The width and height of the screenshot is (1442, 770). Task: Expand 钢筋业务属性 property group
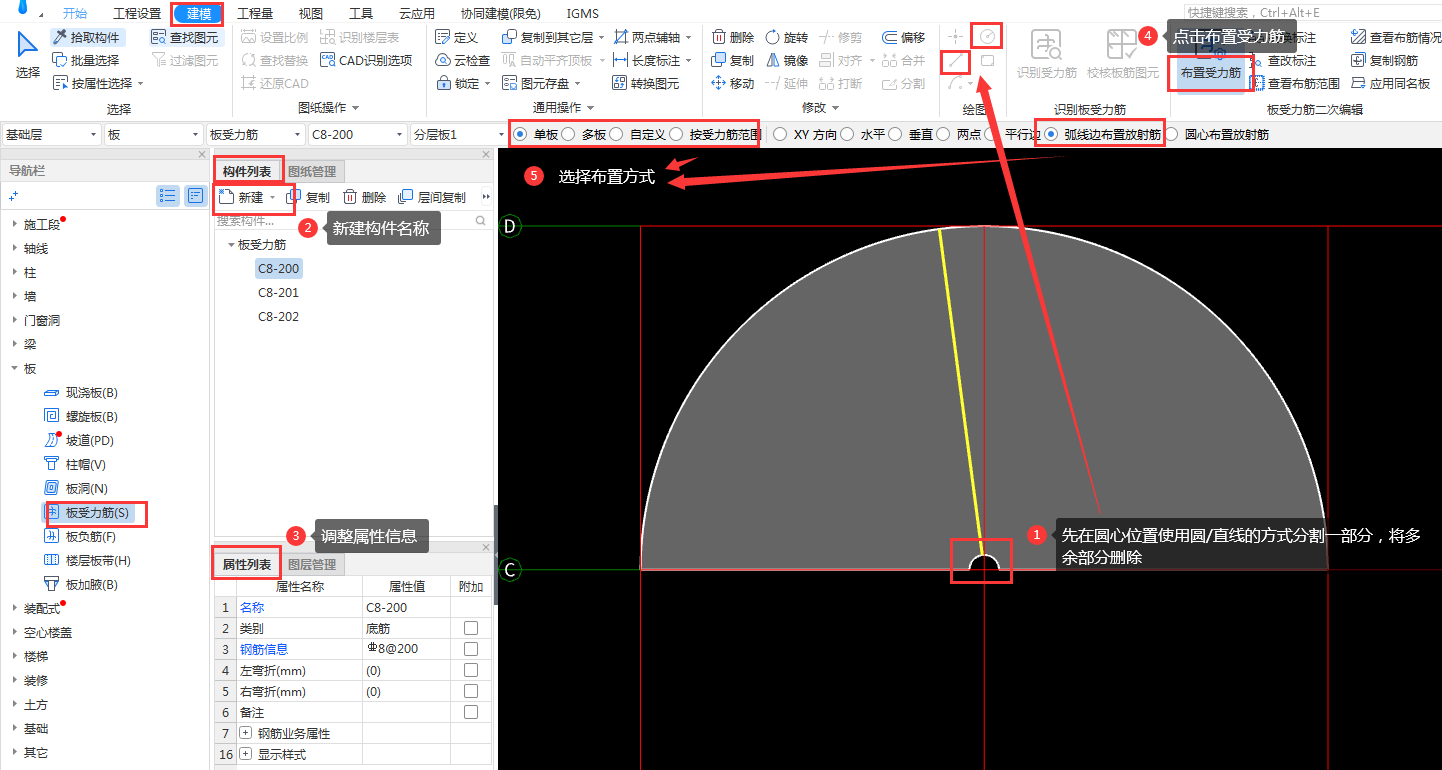tap(246, 733)
